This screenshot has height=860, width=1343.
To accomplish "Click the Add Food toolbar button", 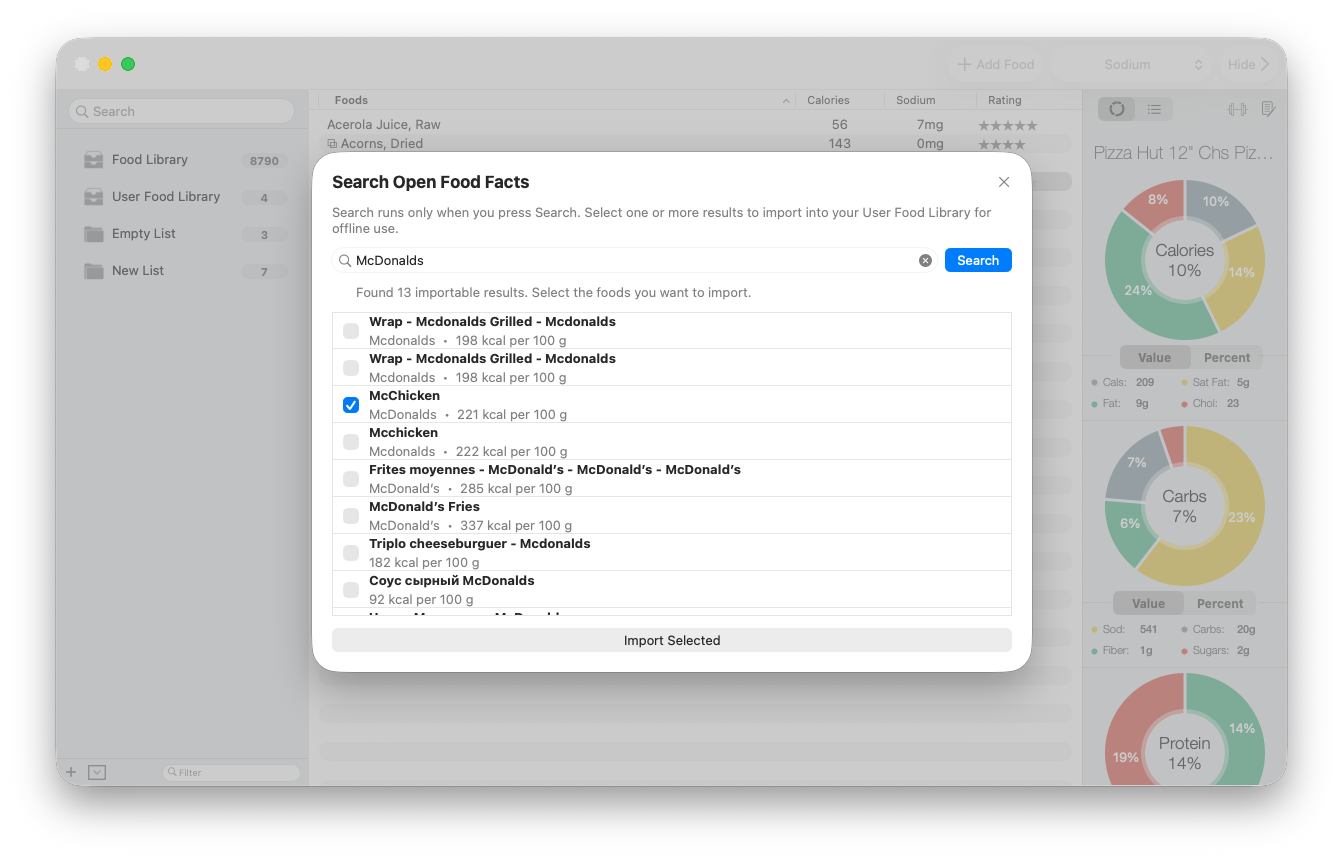I will (x=996, y=64).
